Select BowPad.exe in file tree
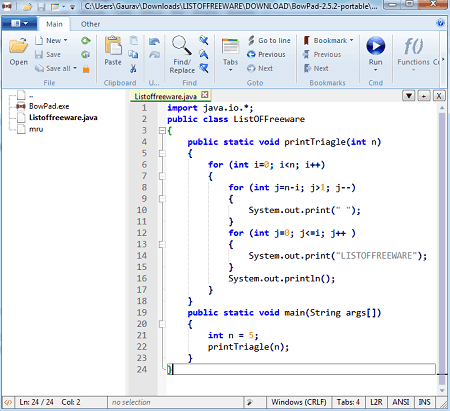 point(43,106)
